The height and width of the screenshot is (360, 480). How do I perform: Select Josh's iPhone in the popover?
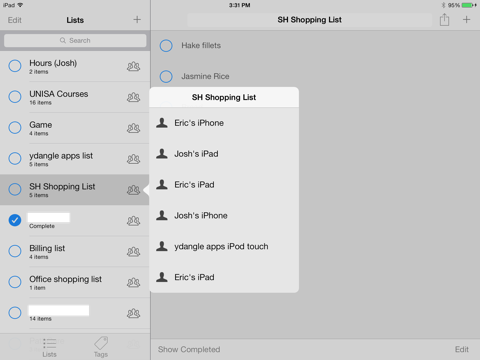pyautogui.click(x=224, y=215)
